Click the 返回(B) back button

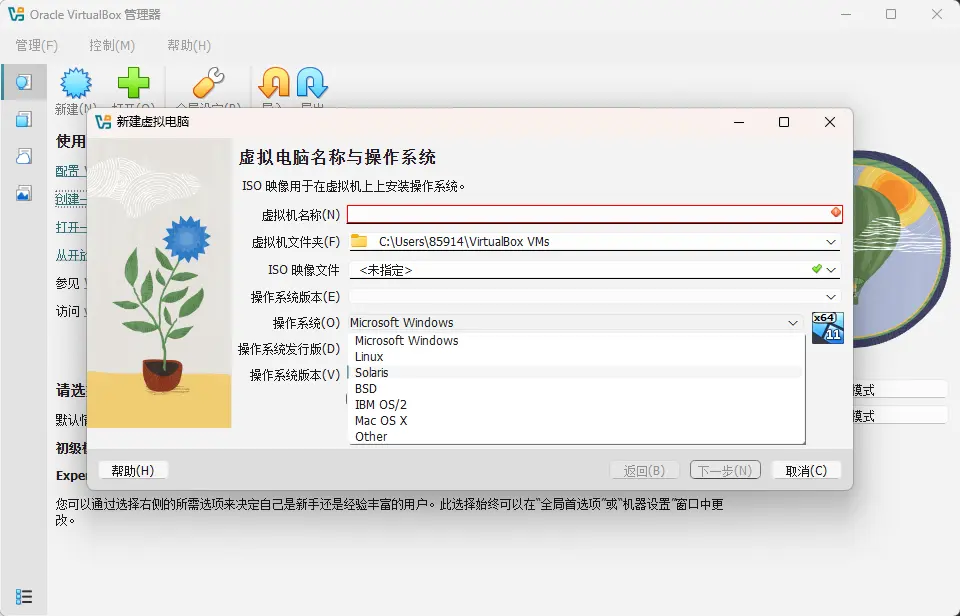644,470
